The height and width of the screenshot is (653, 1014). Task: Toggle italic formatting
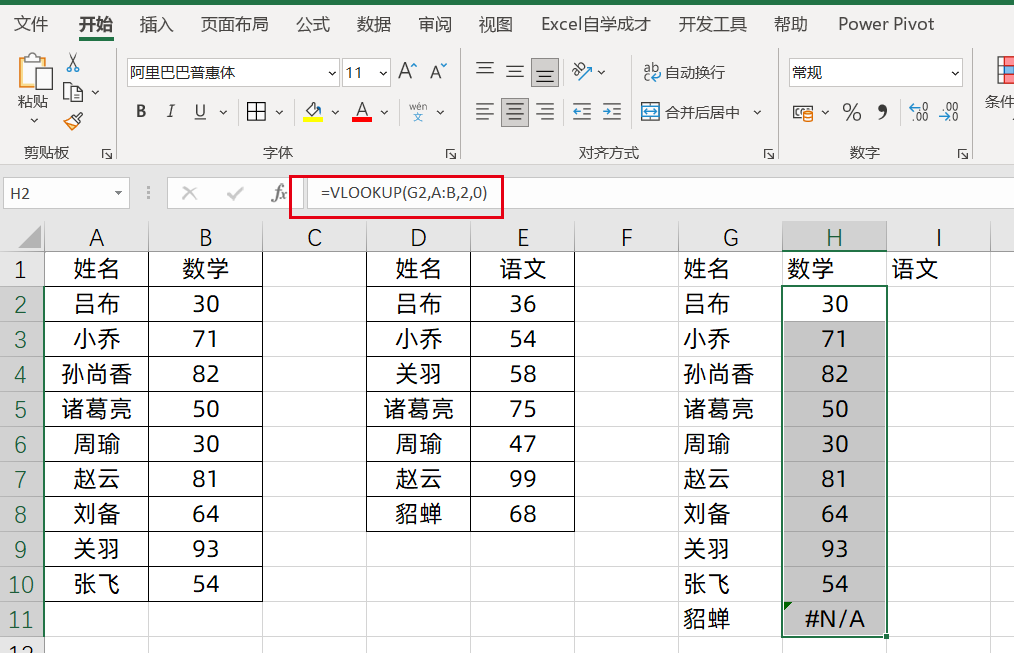(171, 112)
